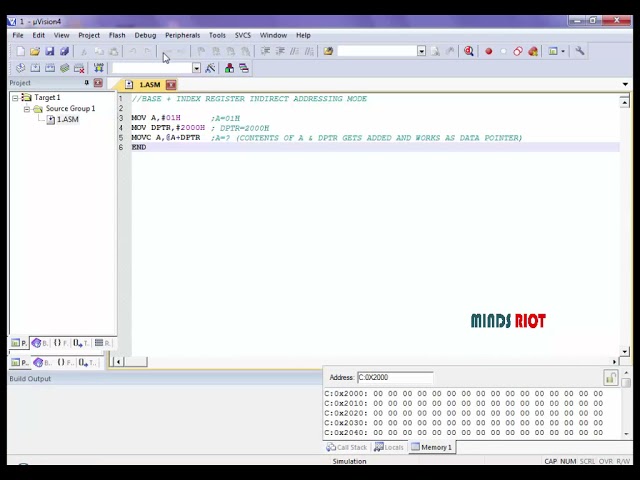640x480 pixels.
Task: Click the Copy icon in the toolbar
Action: [99, 51]
